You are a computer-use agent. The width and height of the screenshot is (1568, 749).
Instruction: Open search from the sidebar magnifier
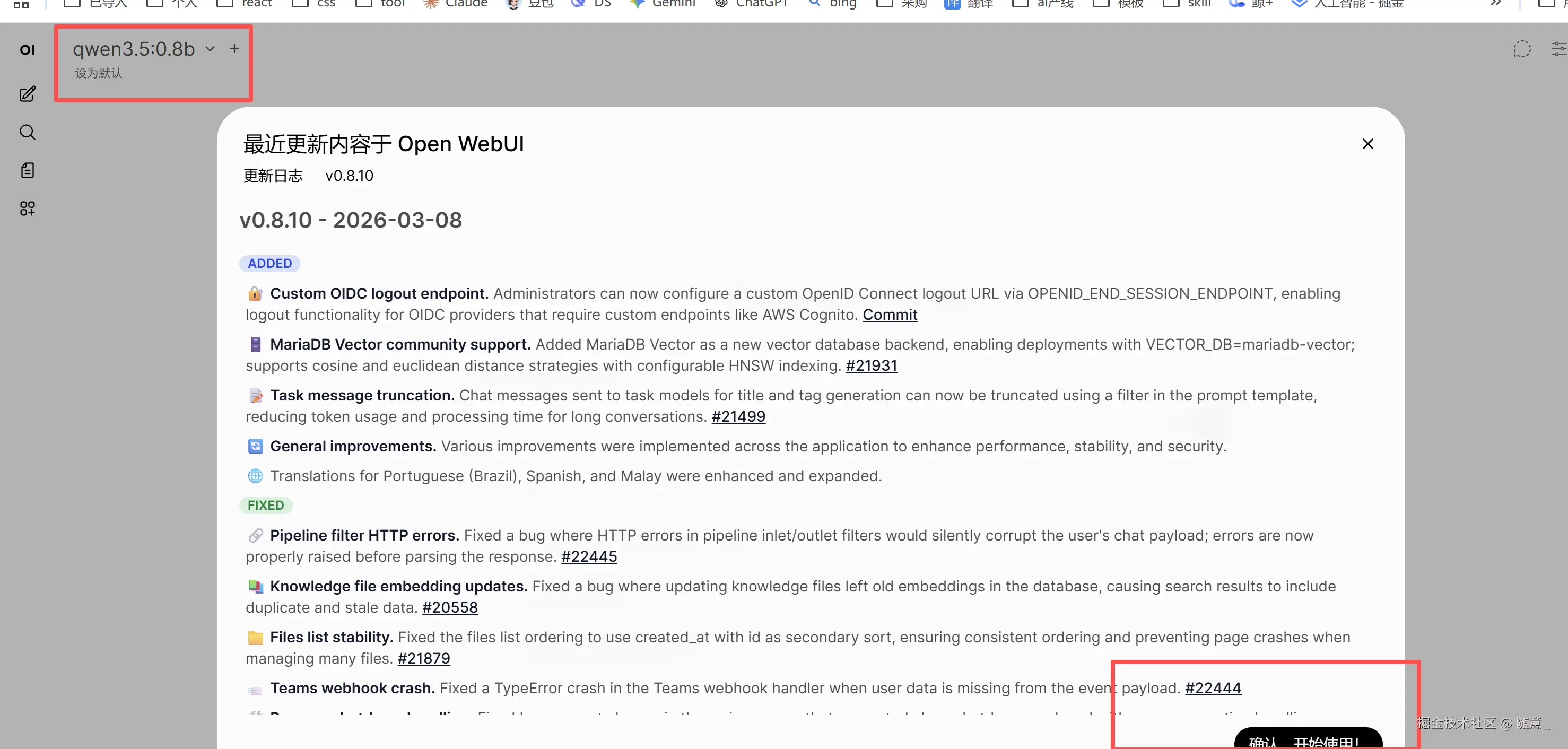point(28,132)
